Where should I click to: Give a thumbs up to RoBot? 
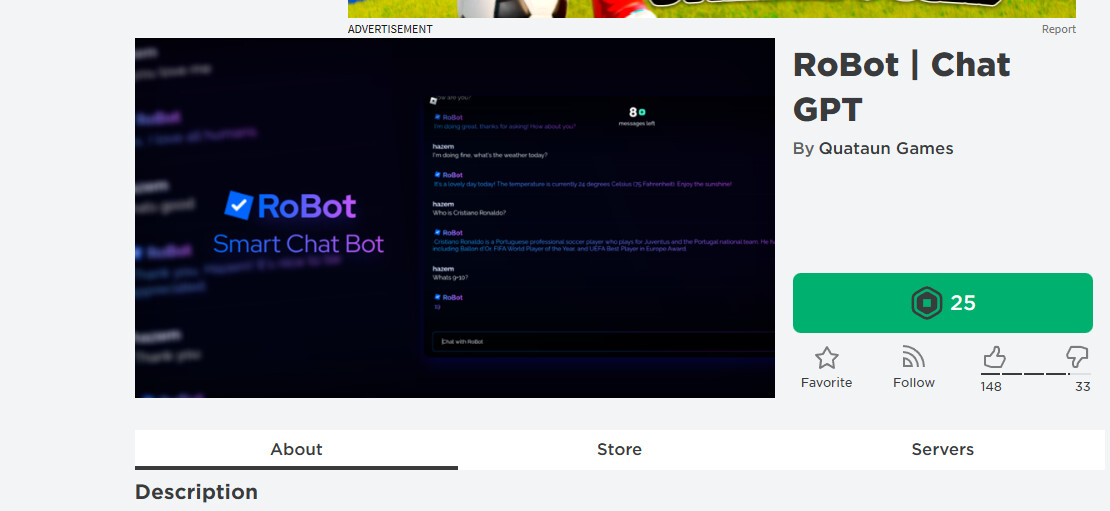pyautogui.click(x=994, y=357)
